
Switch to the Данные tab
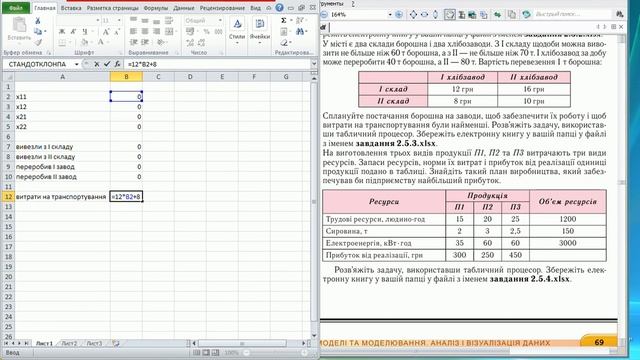[184, 8]
